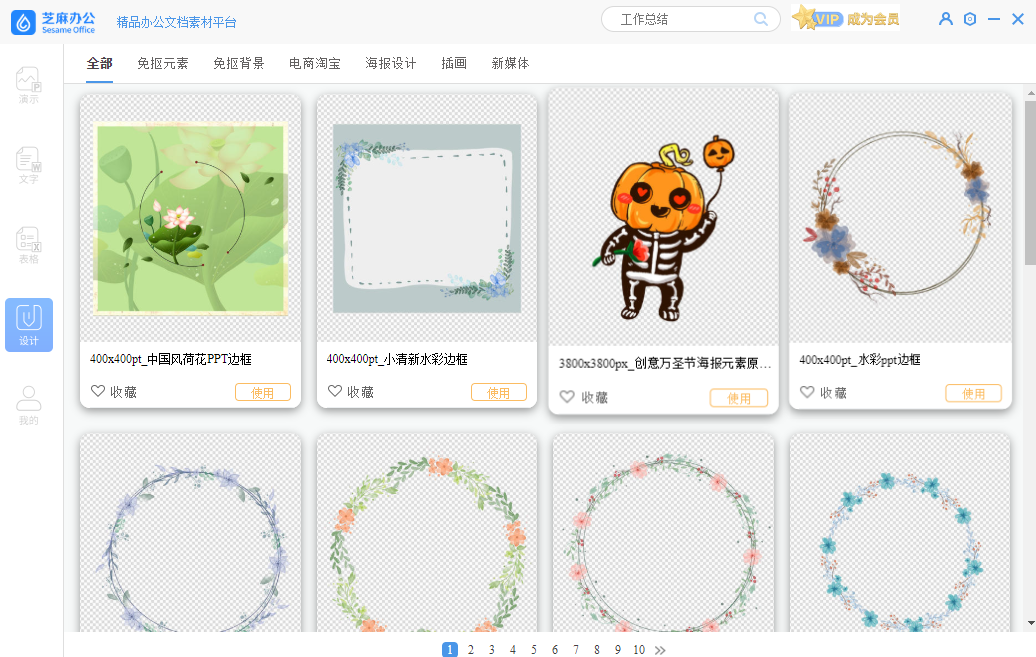Image resolution: width=1036 pixels, height=657 pixels.
Task: Open the pumpkin skeleton Halloween thumbnail
Action: click(663, 217)
